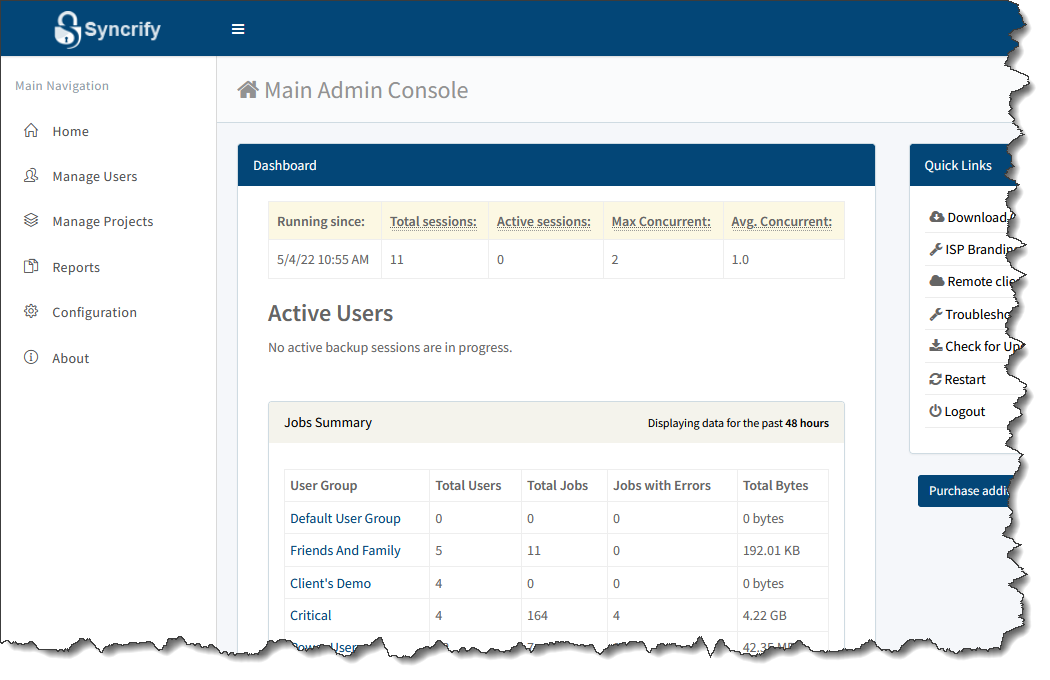Click the Download quick link text
Screen dimensions: 1050x680
coord(978,217)
